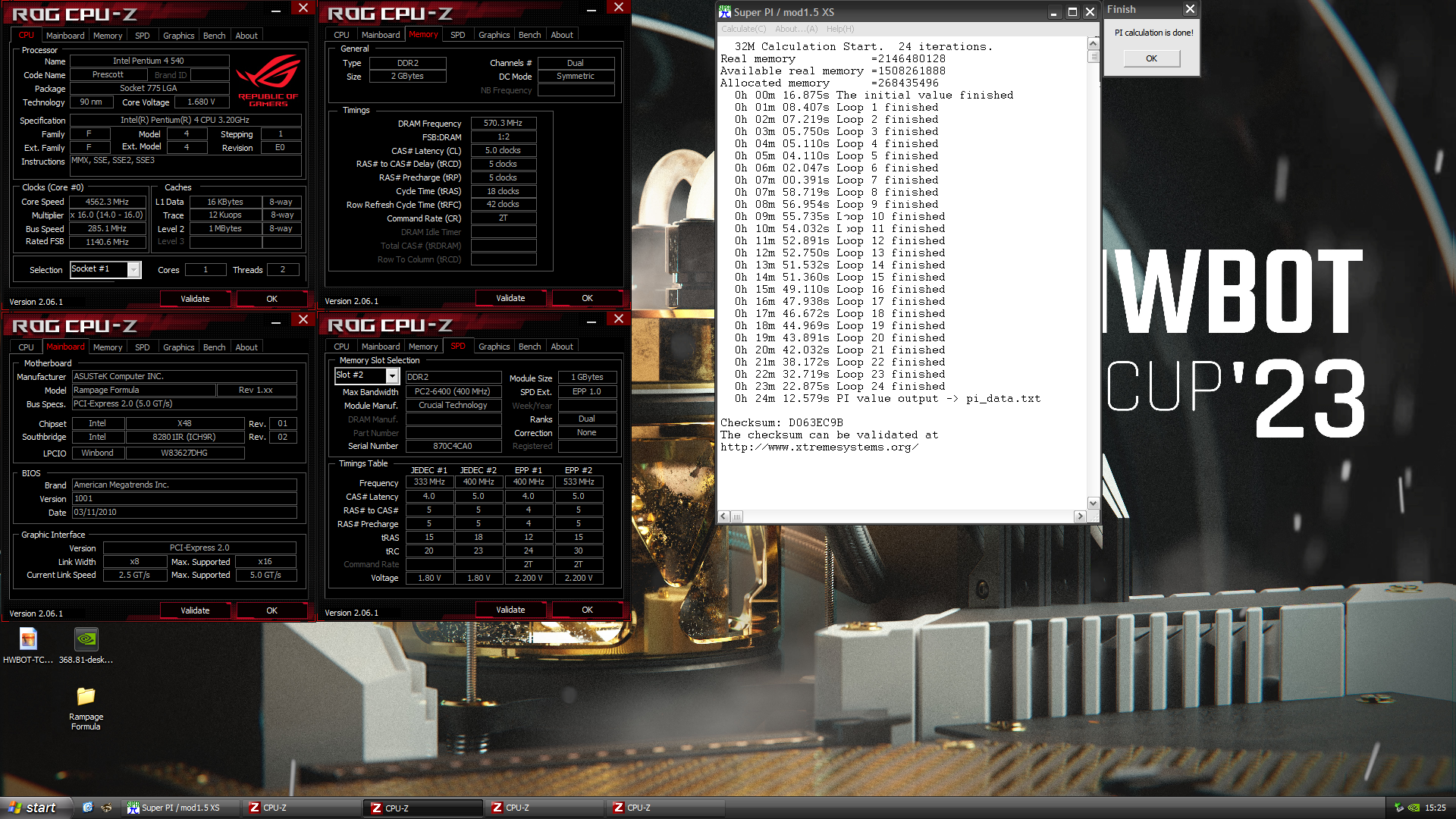Minimize the Super PI window
The width and height of the screenshot is (1456, 819).
(x=1054, y=12)
